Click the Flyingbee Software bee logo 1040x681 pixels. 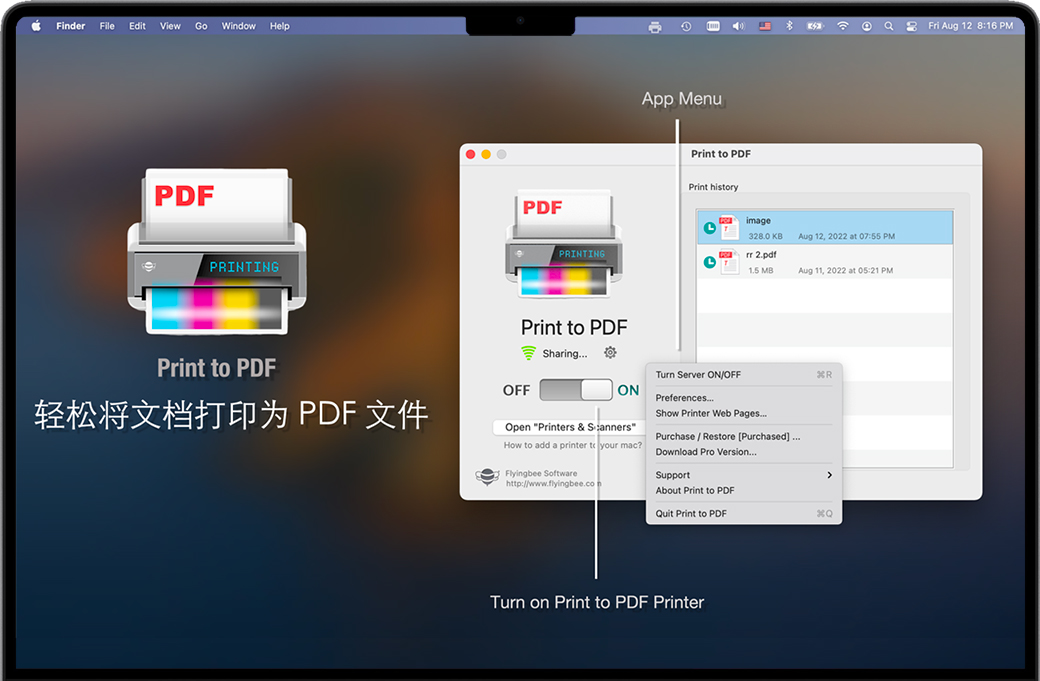(x=487, y=477)
